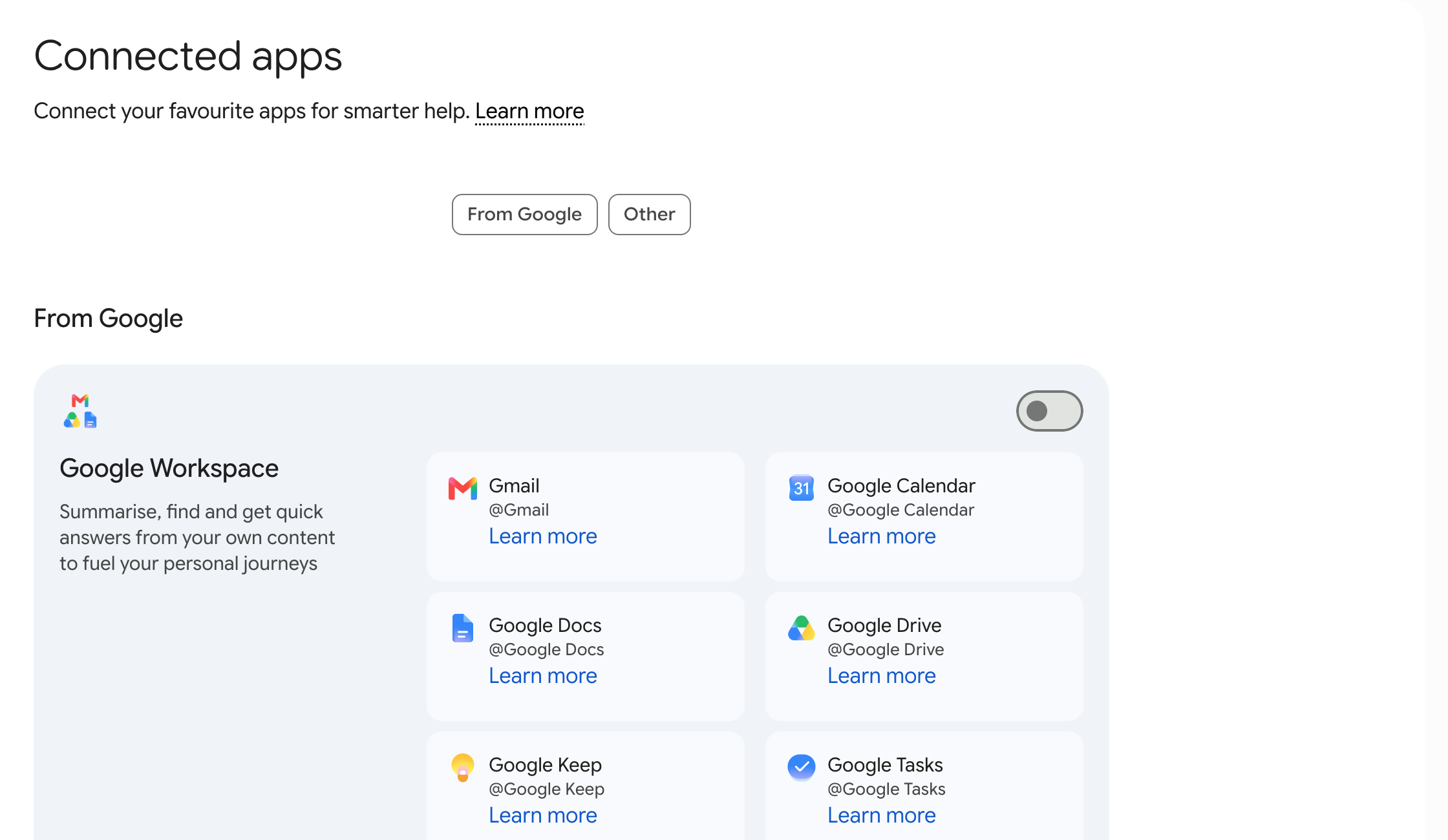Click the @Gmail handle text
The width and height of the screenshot is (1448, 840).
tap(518, 510)
